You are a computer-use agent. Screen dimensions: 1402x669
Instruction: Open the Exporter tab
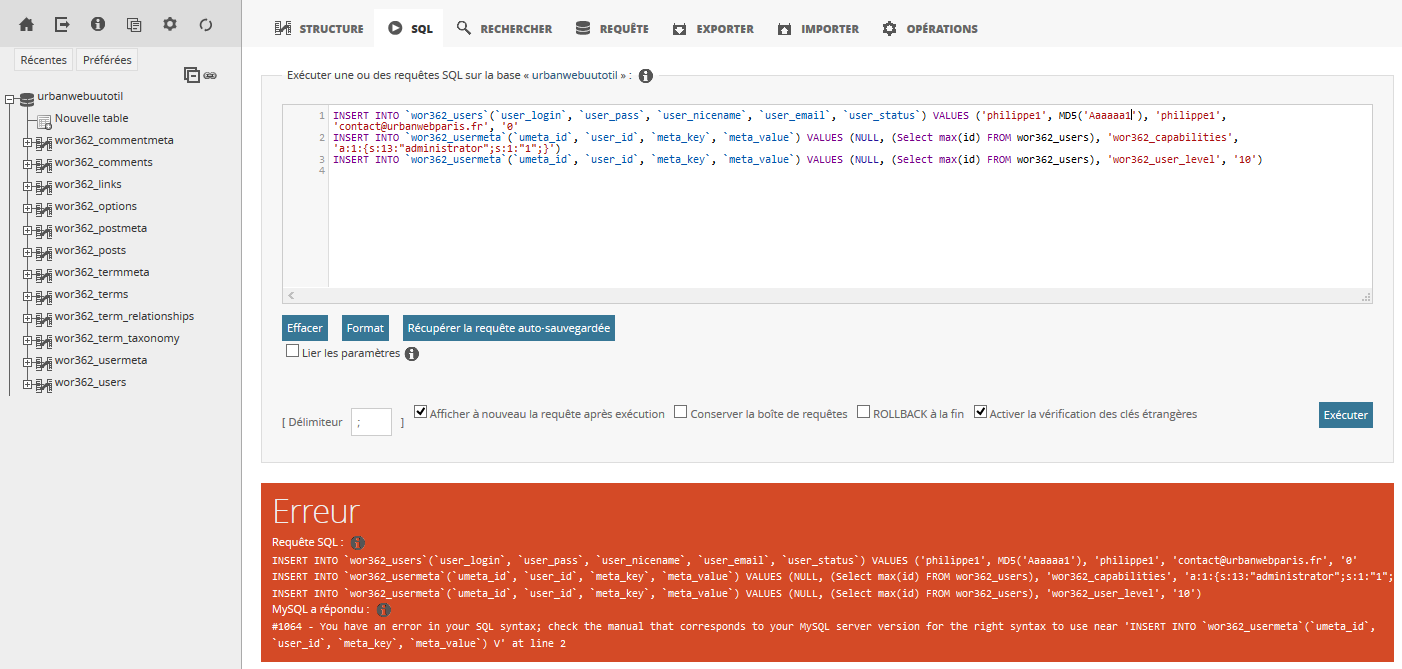[713, 29]
